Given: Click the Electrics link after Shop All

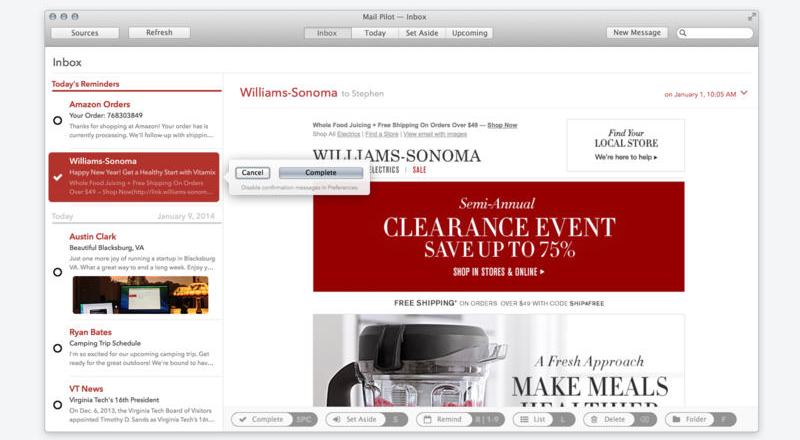Looking at the screenshot, I should pyautogui.click(x=348, y=134).
